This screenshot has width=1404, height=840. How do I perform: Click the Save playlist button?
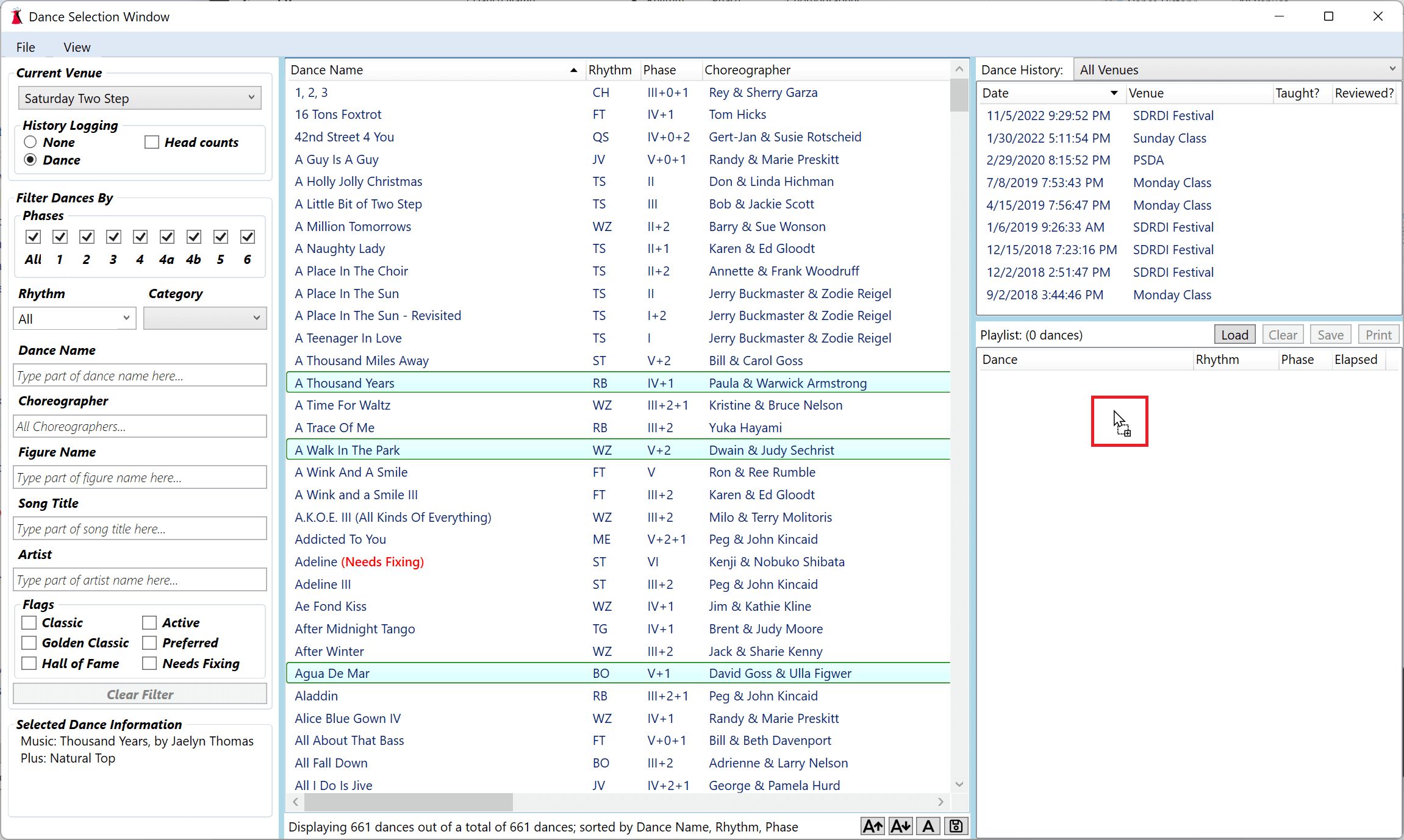coord(1330,334)
